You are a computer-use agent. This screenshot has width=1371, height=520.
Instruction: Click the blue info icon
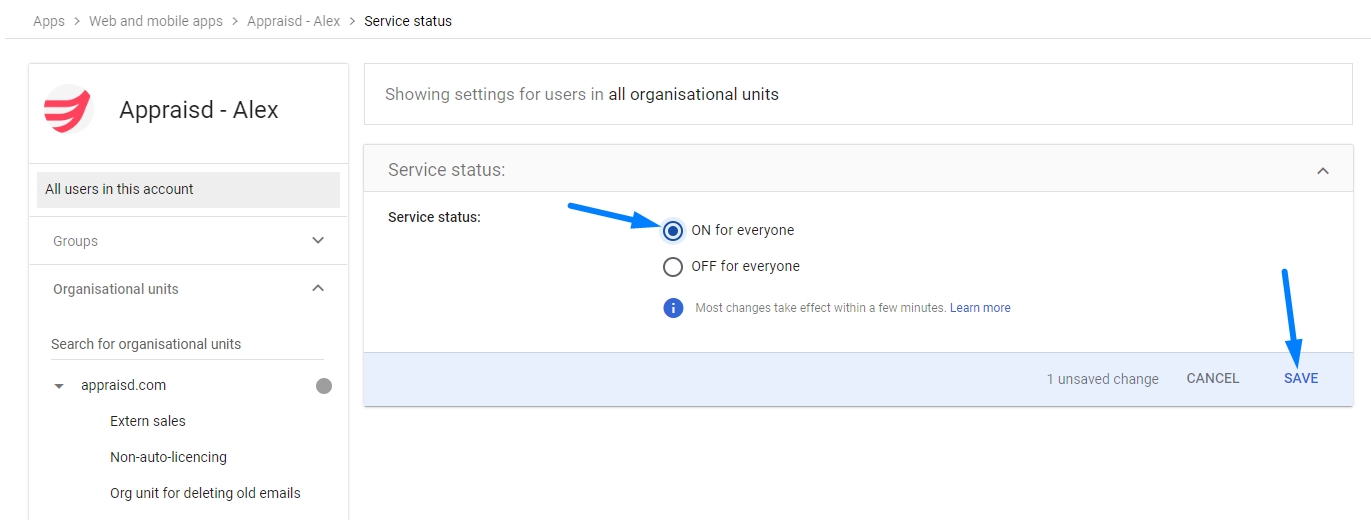(x=673, y=308)
